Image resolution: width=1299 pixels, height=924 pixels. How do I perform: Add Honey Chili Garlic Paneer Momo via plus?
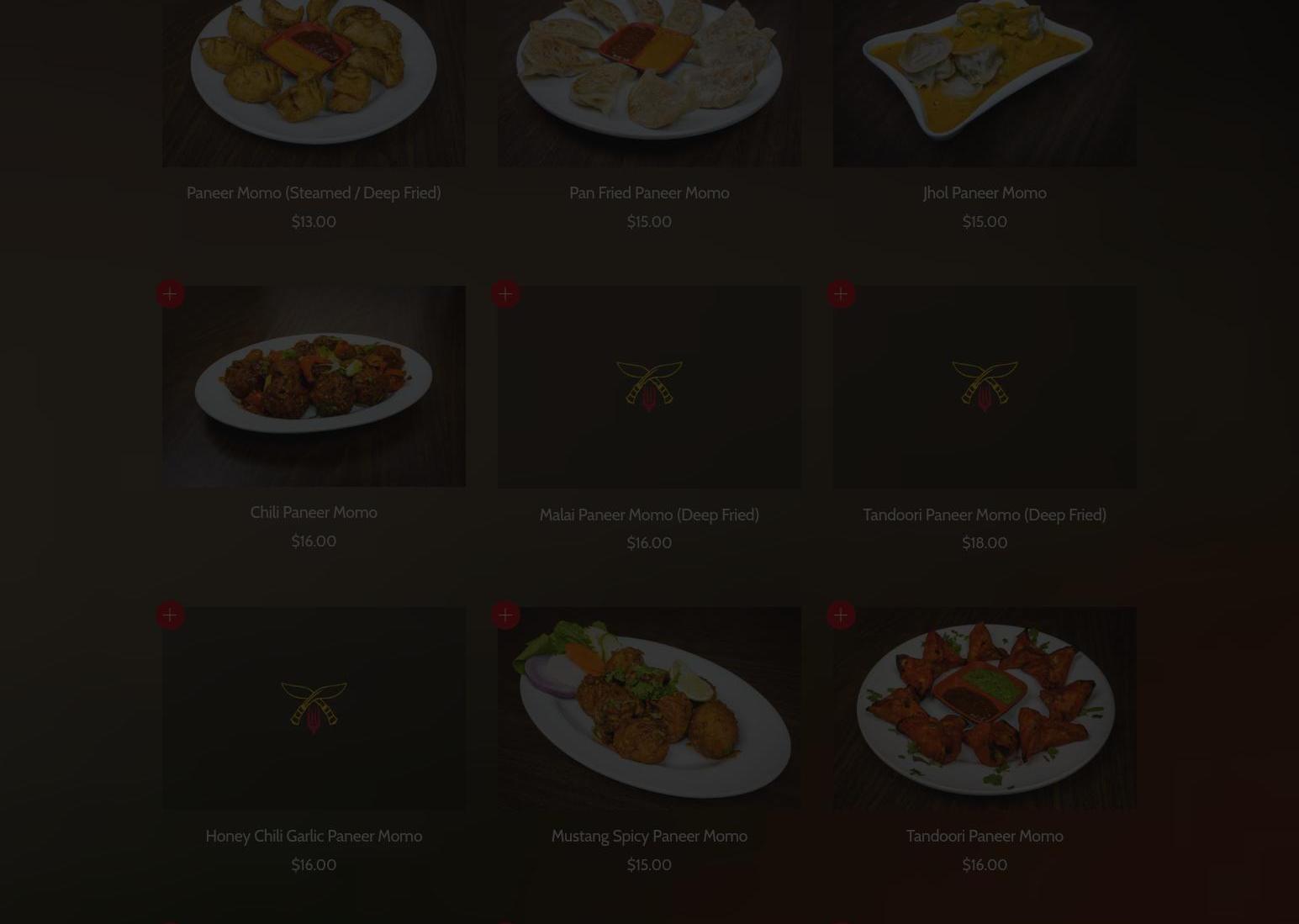(x=170, y=615)
